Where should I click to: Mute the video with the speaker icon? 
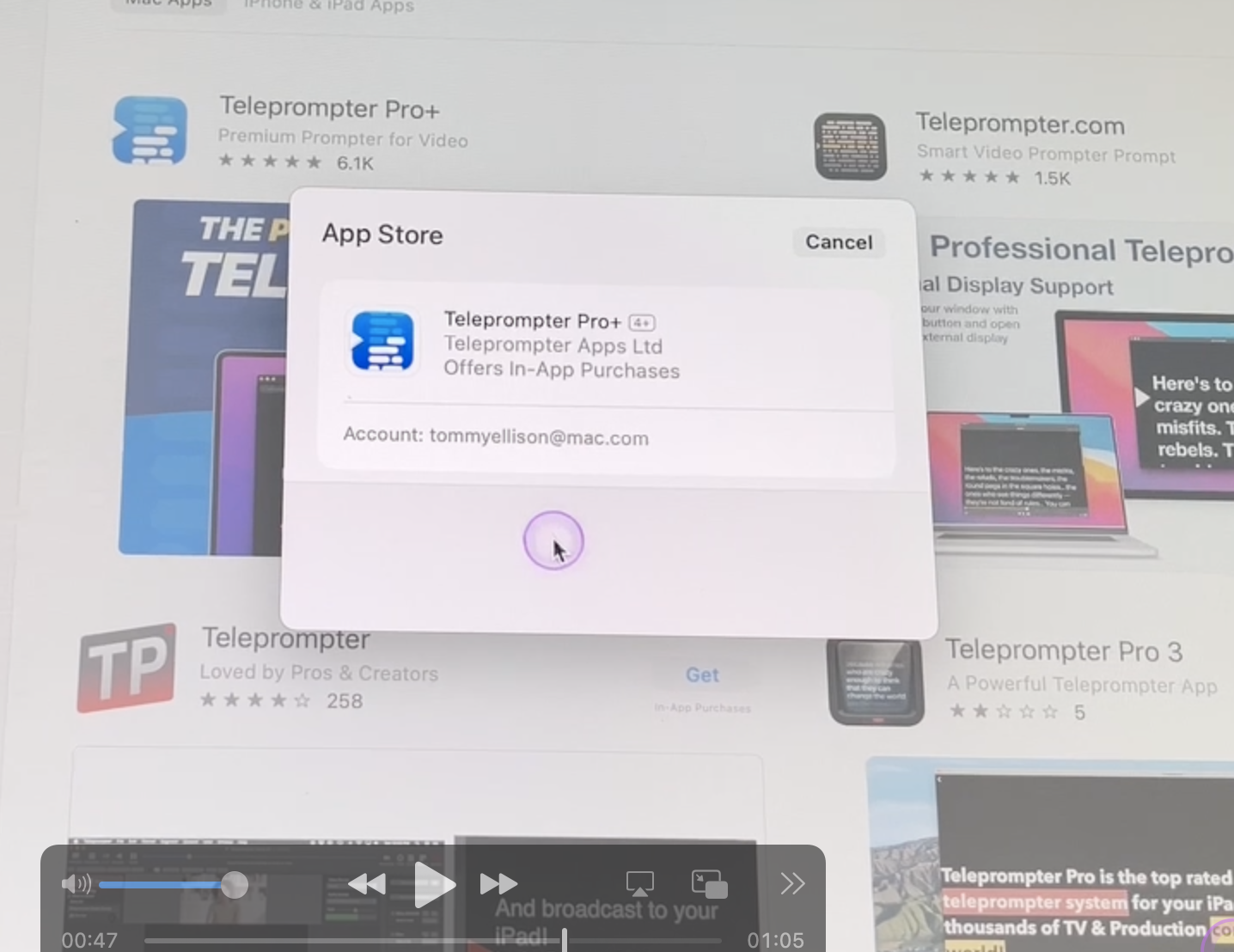(x=76, y=883)
